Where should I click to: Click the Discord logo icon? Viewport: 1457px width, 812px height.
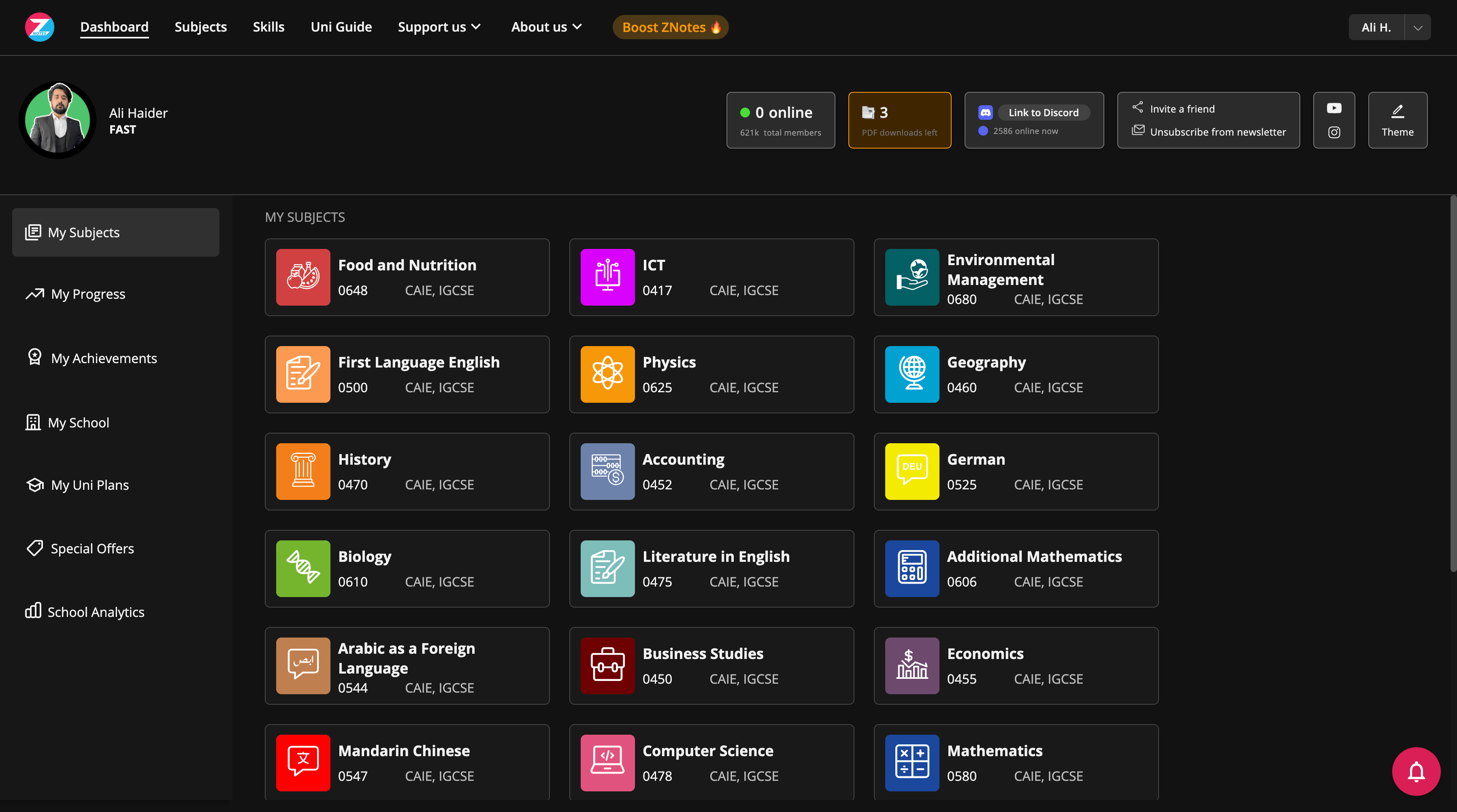[985, 113]
